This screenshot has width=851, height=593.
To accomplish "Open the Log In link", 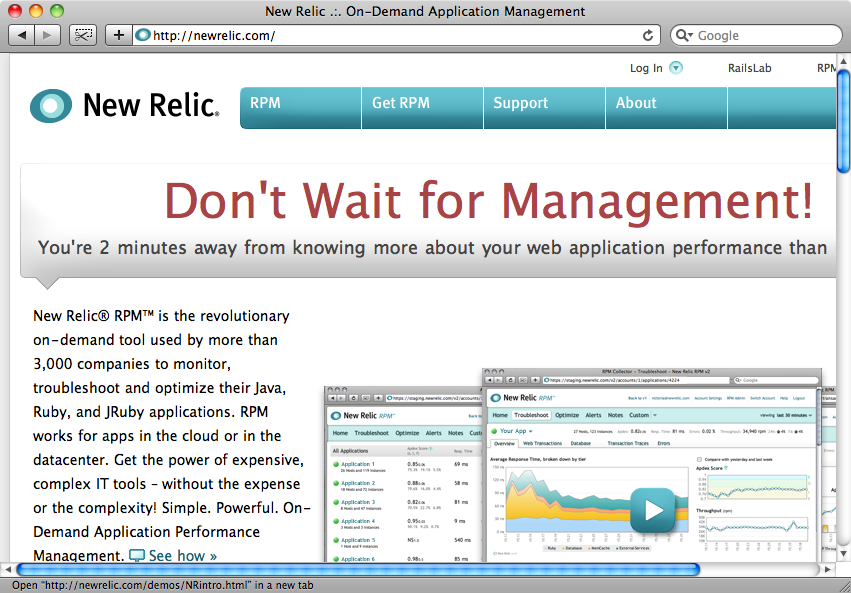I will click(x=646, y=68).
